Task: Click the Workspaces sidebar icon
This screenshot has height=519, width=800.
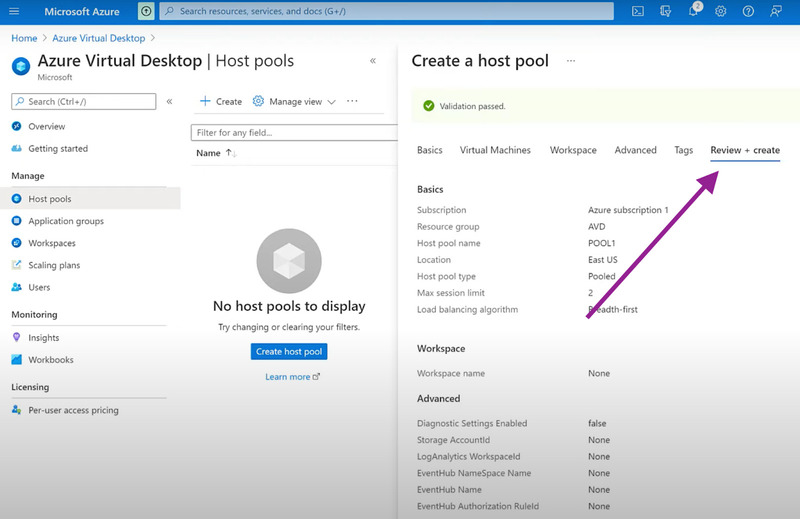Action: tap(17, 243)
